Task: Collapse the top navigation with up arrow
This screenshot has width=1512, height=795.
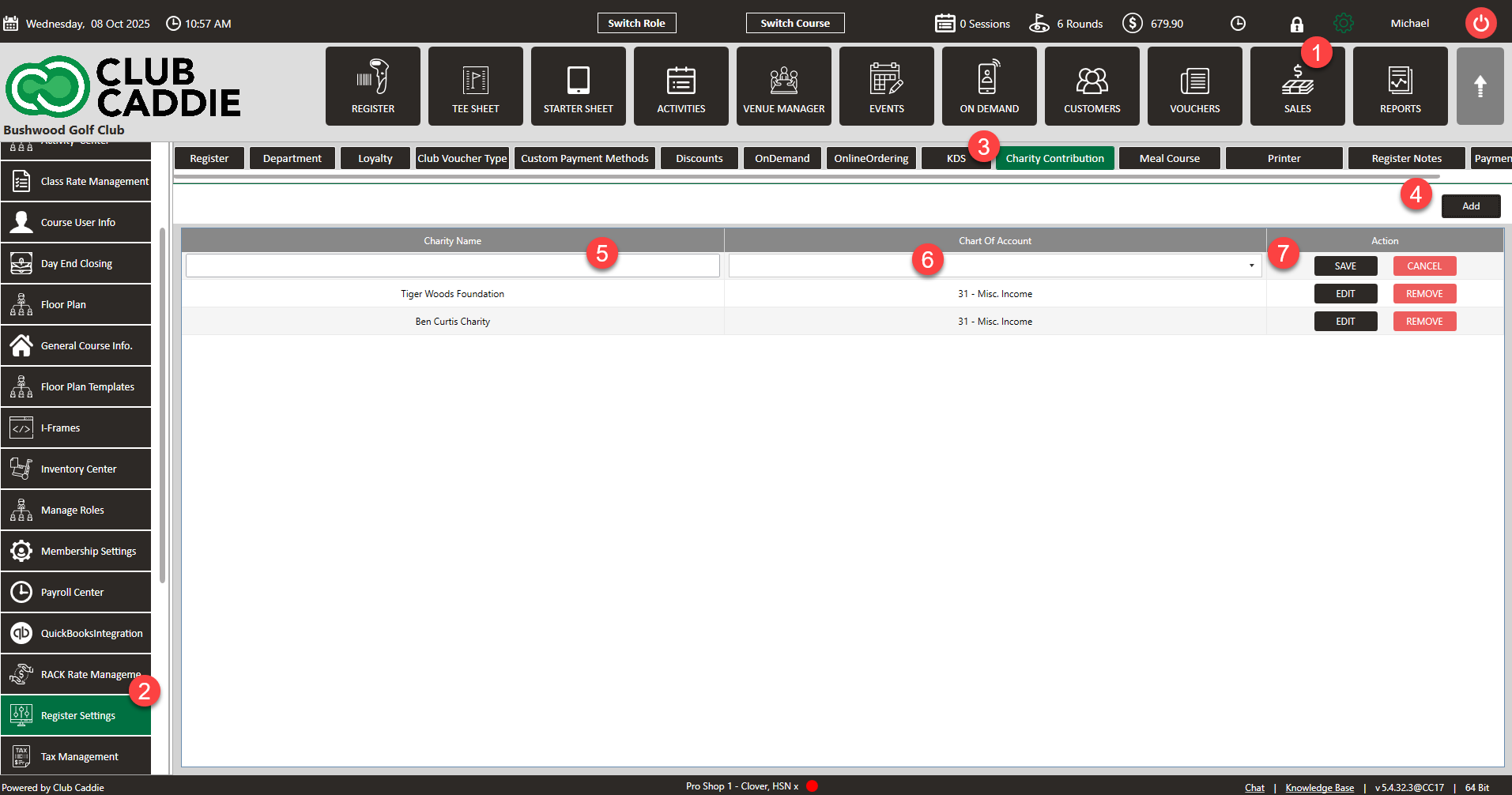Action: coord(1480,86)
